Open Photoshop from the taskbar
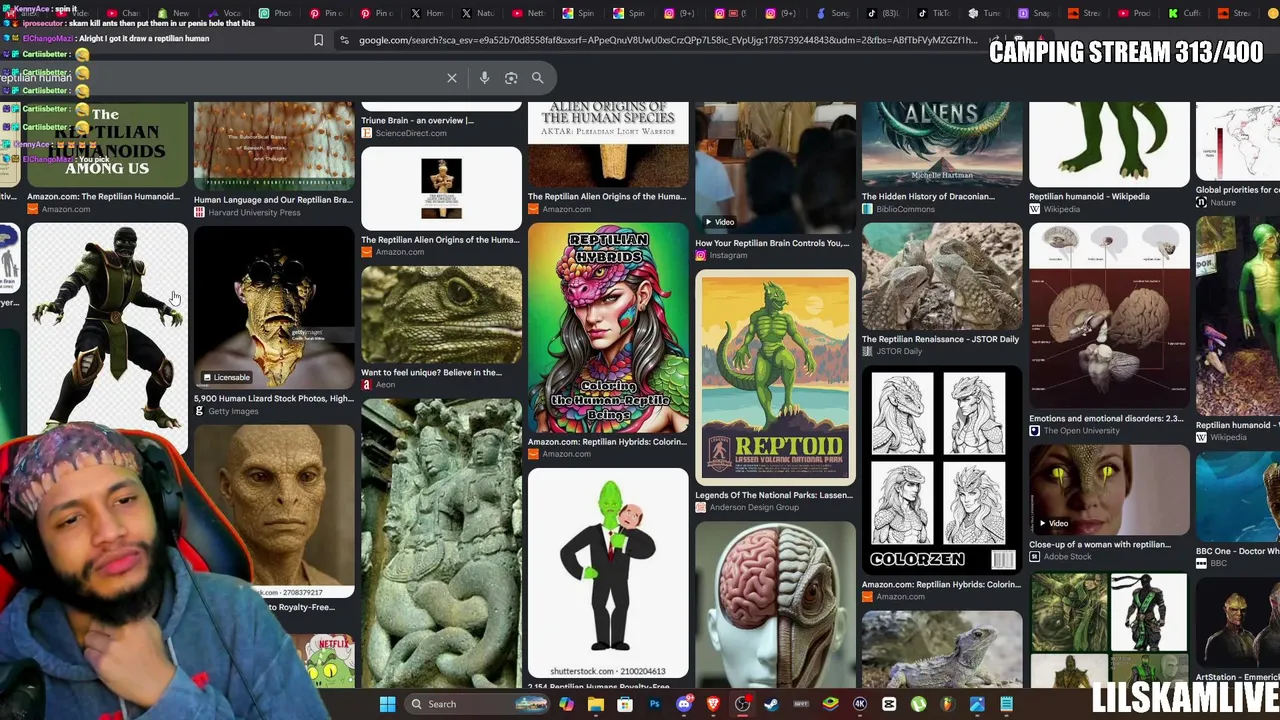Image resolution: width=1280 pixels, height=720 pixels. tap(654, 704)
